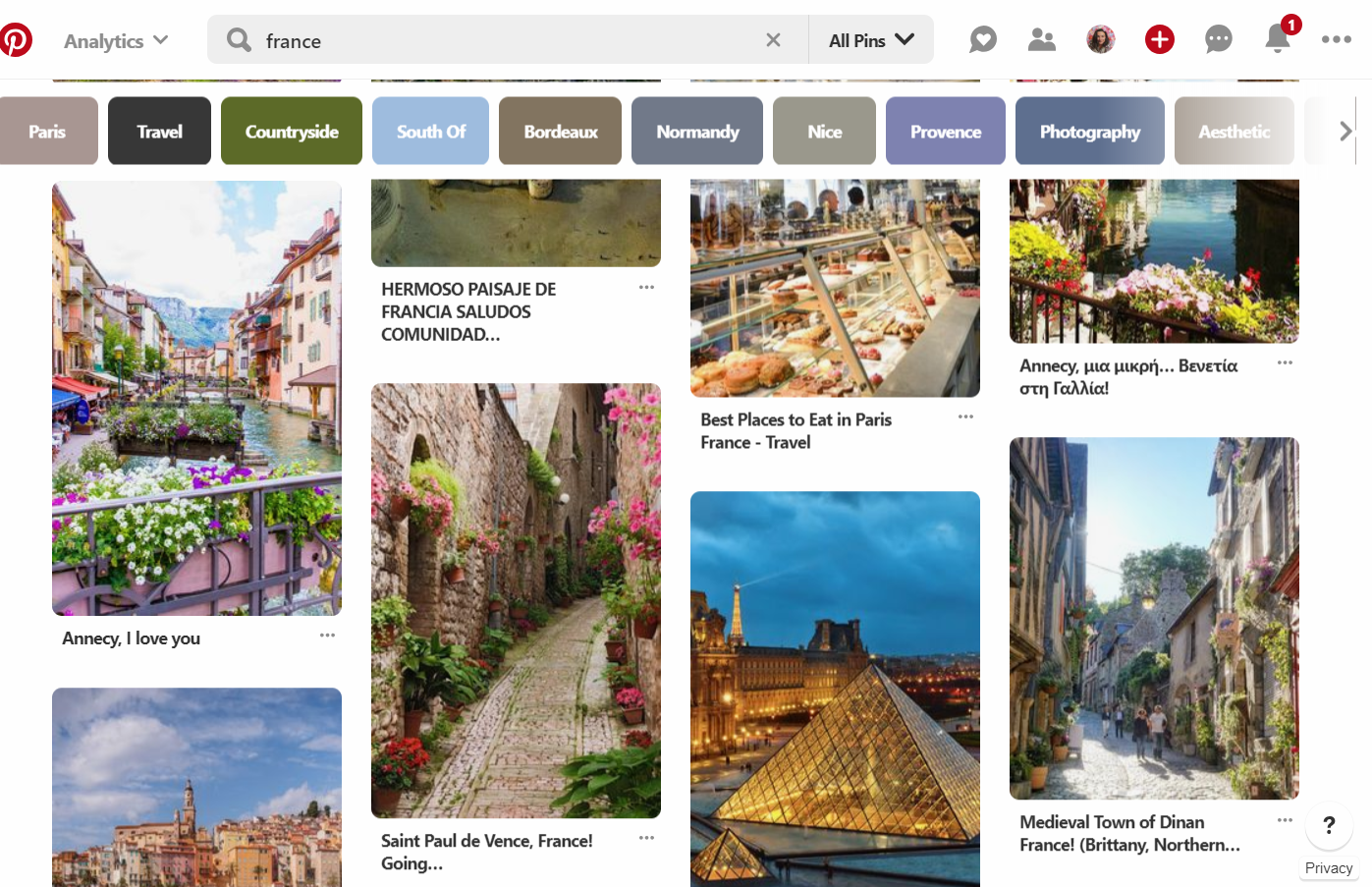Open the Saint Paul de Vence alley image
Viewport: 1372px width, 887px height.
tap(516, 600)
